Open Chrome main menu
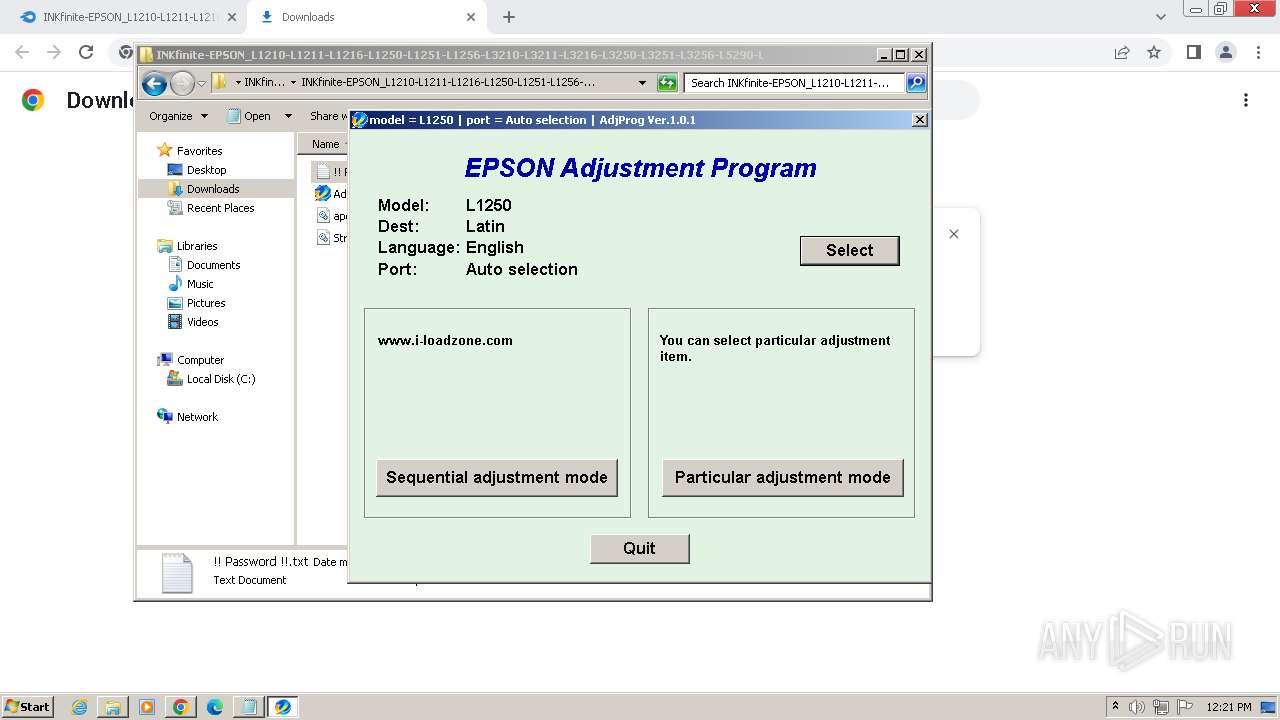The height and width of the screenshot is (720, 1280). point(1256,52)
